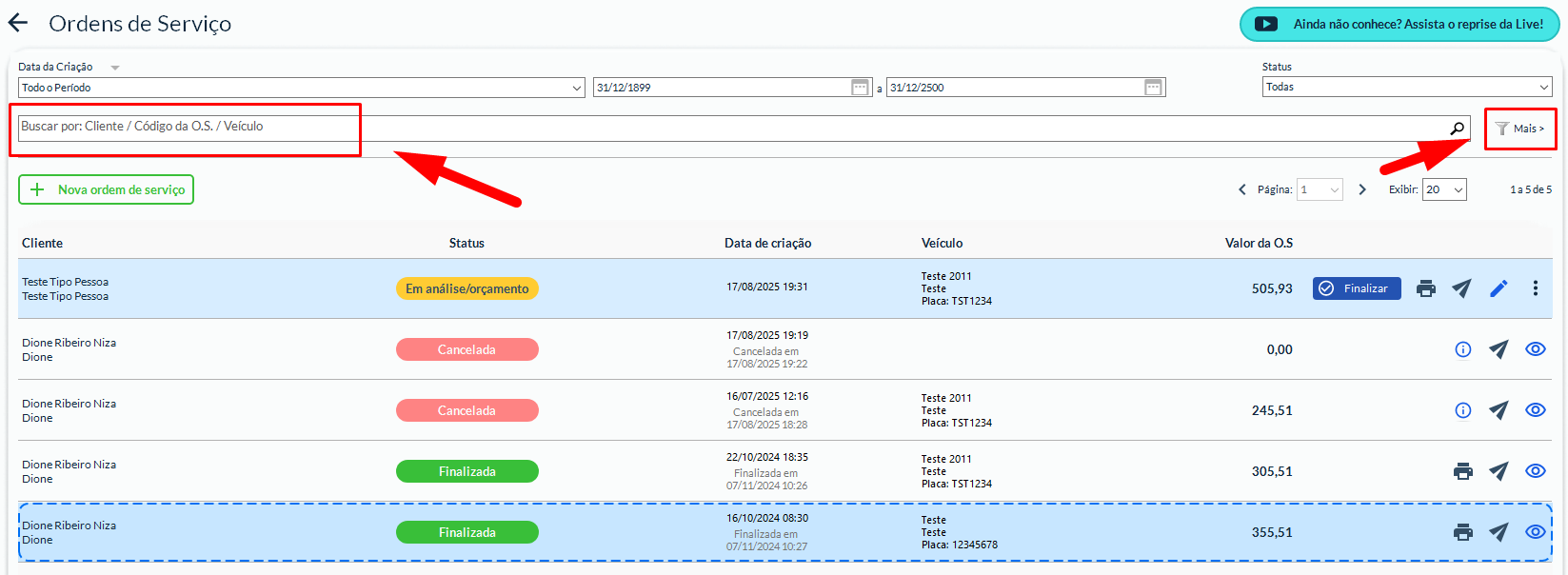View the 305,51 order with eye icon

(x=1535, y=471)
